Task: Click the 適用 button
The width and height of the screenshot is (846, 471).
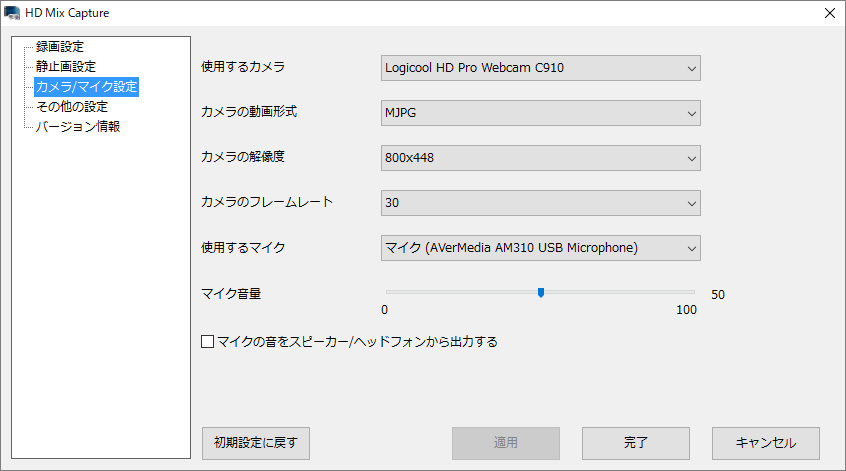Action: (505, 442)
